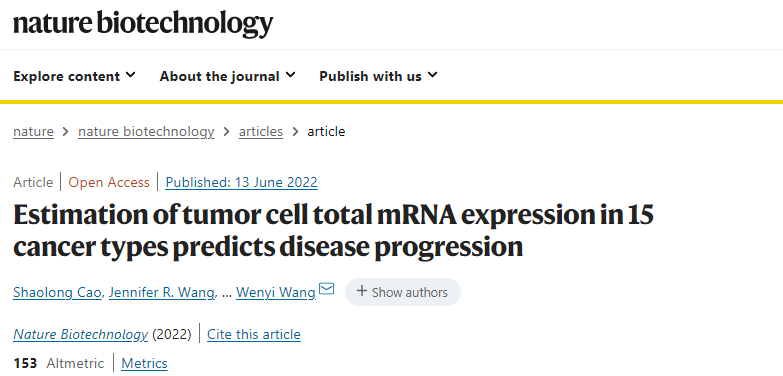Click the nature biotechnology logo
This screenshot has width=783, height=376.
pyautogui.click(x=143, y=23)
